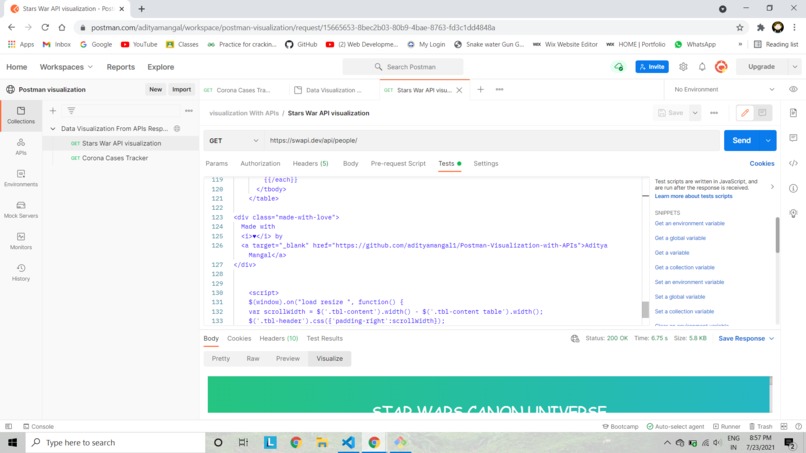Open Bootcamp in footer
Image resolution: width=806 pixels, height=453 pixels.
620,426
